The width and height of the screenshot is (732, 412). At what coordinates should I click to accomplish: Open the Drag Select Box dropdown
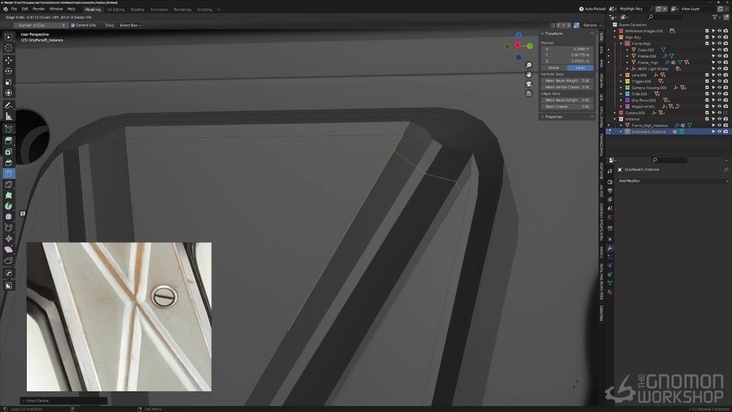pos(130,25)
